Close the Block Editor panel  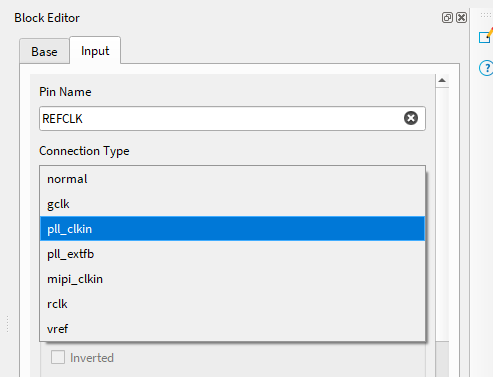(462, 18)
